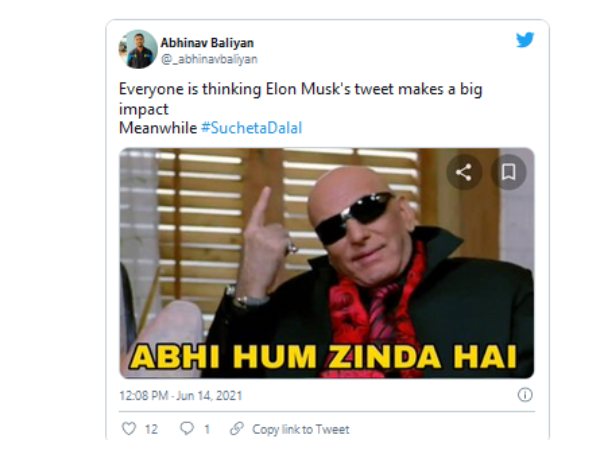This screenshot has width=600, height=450.
Task: Open the tweet info icon
Action: (x=524, y=395)
